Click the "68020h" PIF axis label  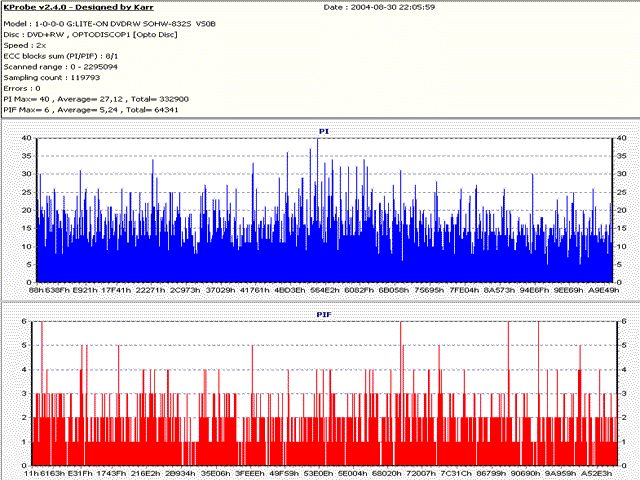[x=387, y=473]
